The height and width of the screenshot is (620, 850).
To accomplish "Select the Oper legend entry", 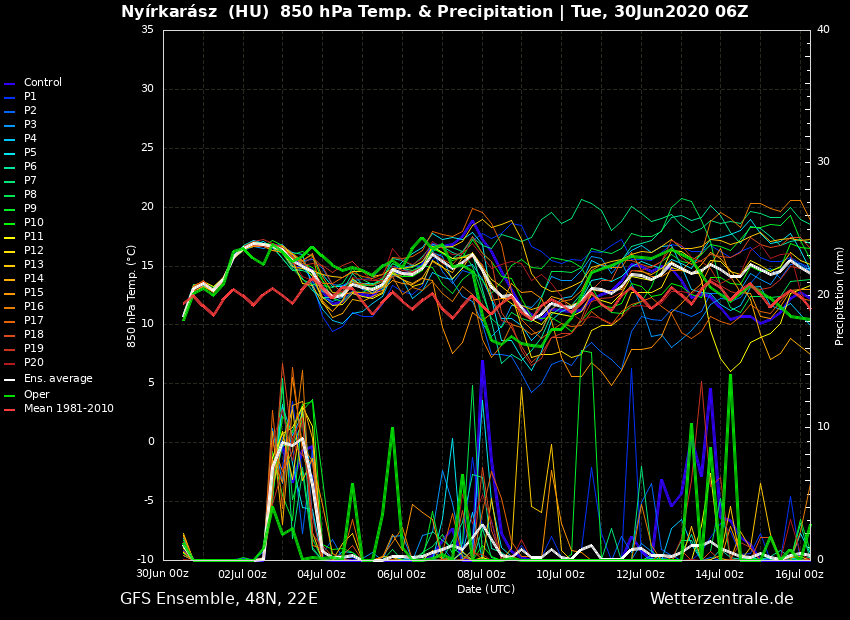I will [36, 395].
